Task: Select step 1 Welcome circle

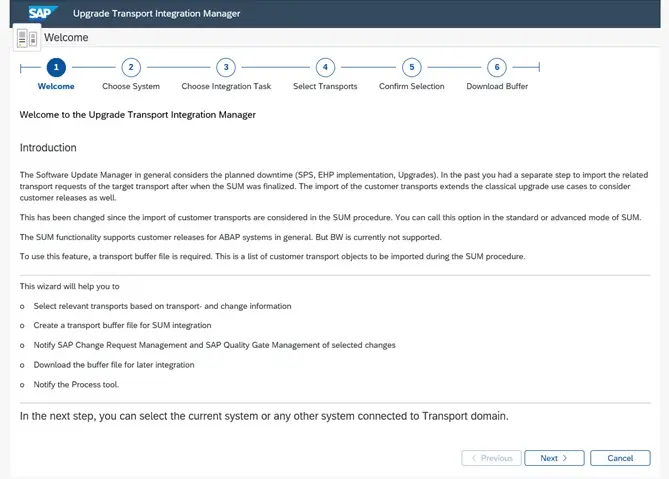Action: click(56, 67)
